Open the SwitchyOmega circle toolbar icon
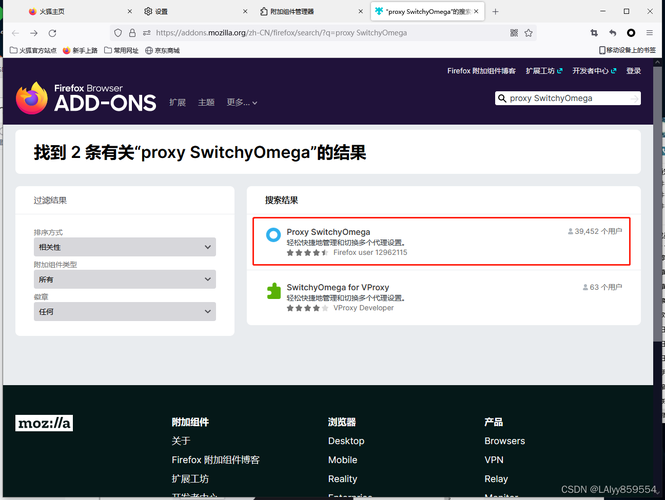665x500 pixels. tap(631, 33)
